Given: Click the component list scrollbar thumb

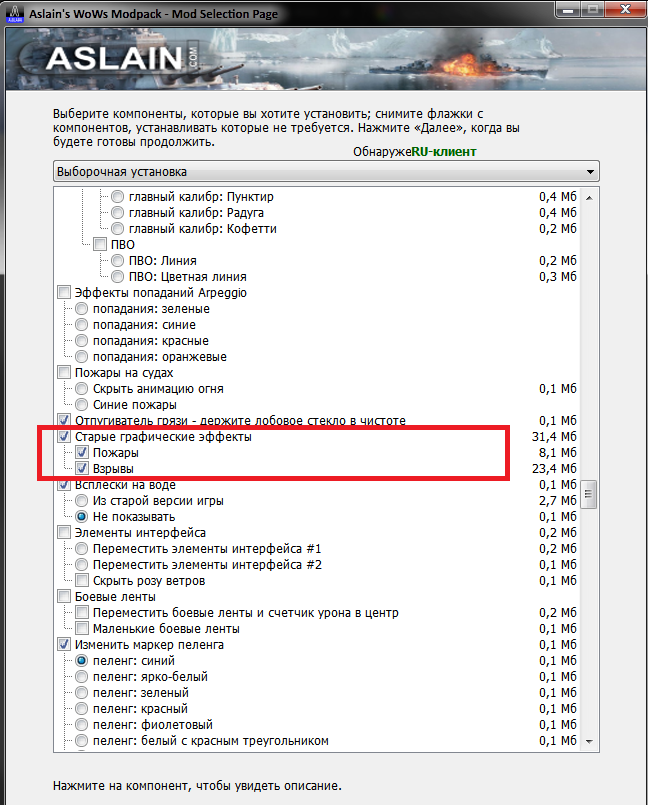Looking at the screenshot, I should [589, 494].
